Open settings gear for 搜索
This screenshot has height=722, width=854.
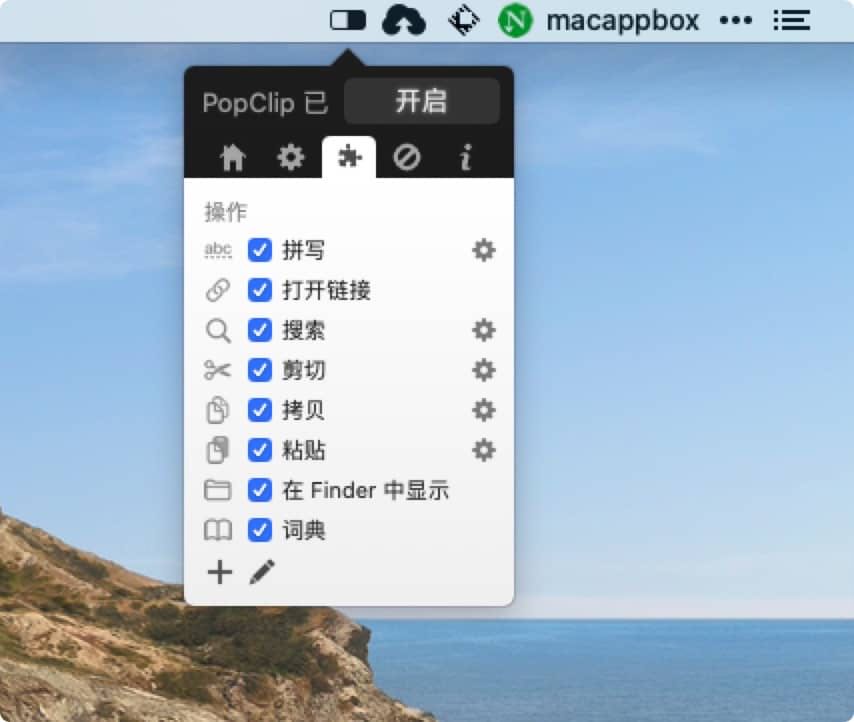(x=484, y=330)
